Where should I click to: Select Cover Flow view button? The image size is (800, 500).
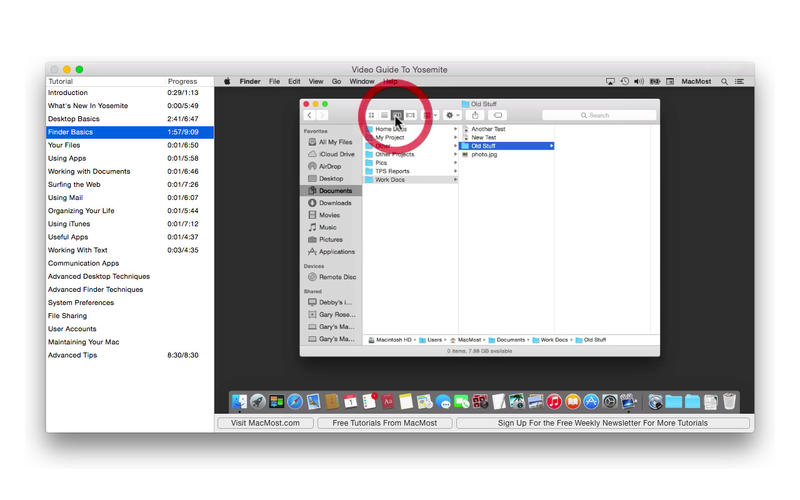pos(411,115)
